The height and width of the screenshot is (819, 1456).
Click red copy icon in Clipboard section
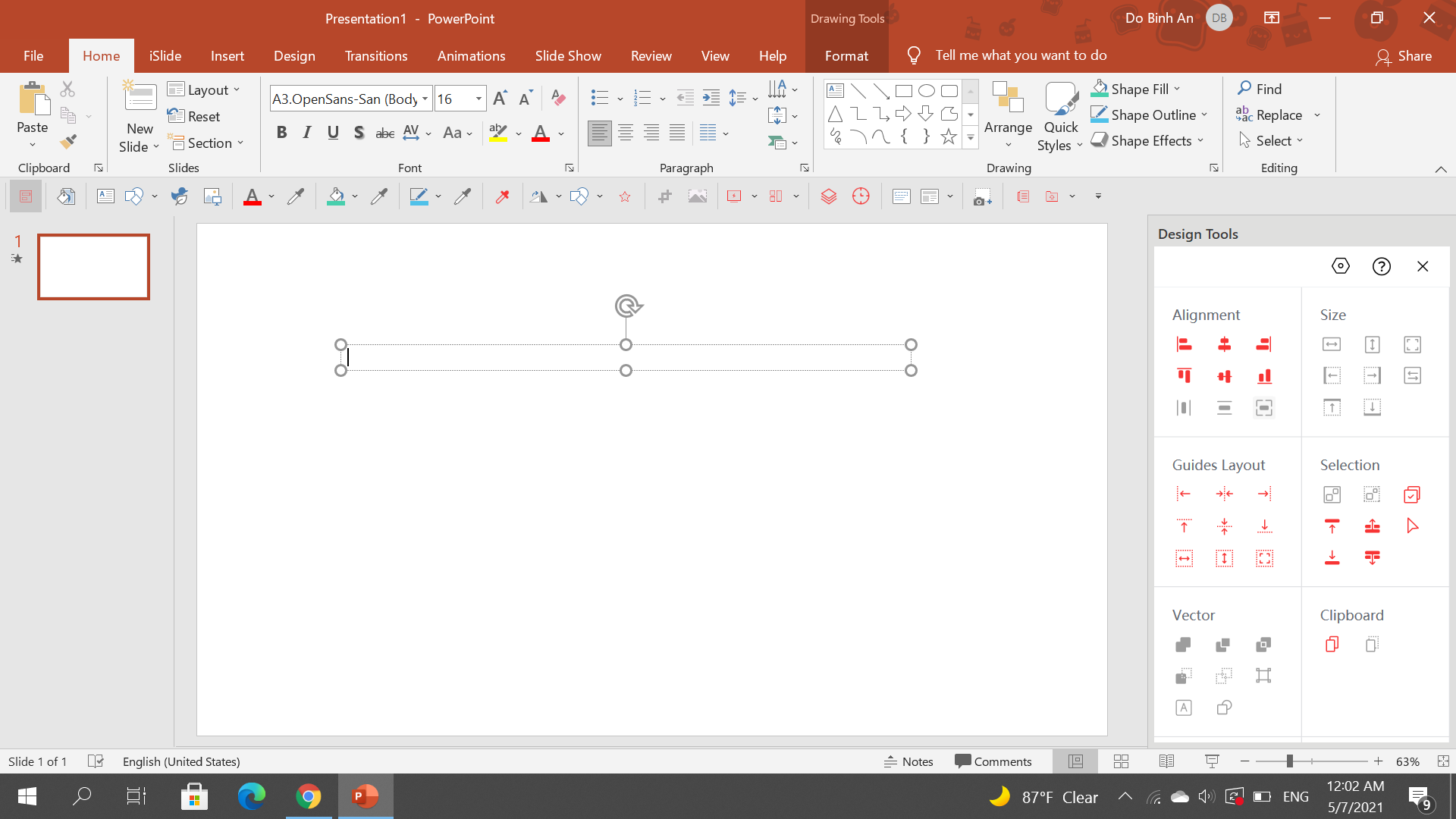pyautogui.click(x=1332, y=645)
